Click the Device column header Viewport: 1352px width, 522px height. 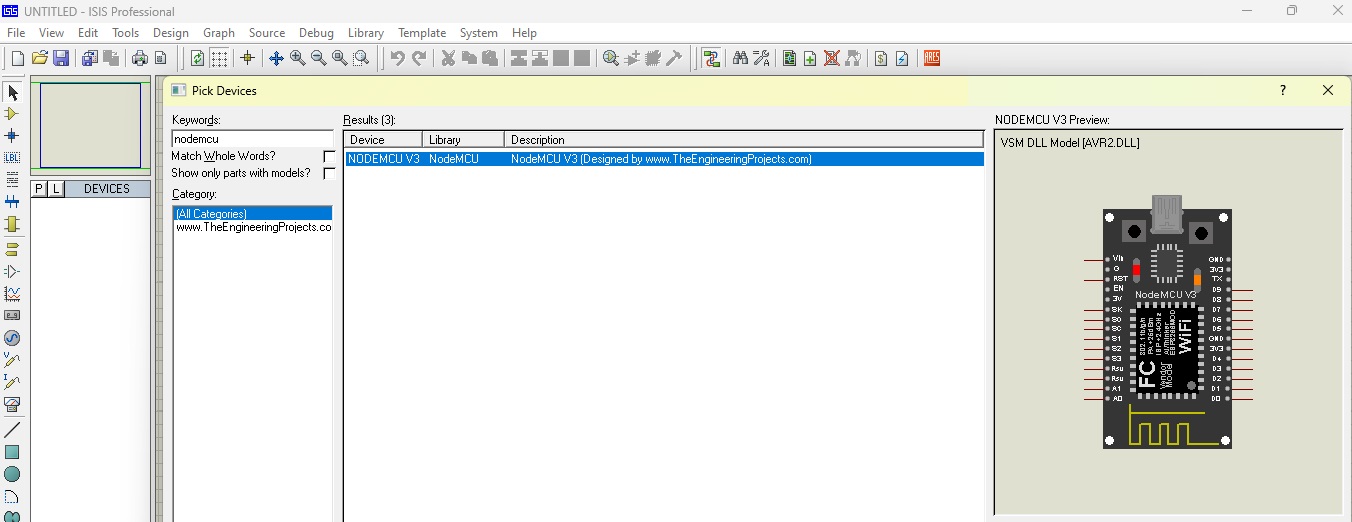point(383,140)
